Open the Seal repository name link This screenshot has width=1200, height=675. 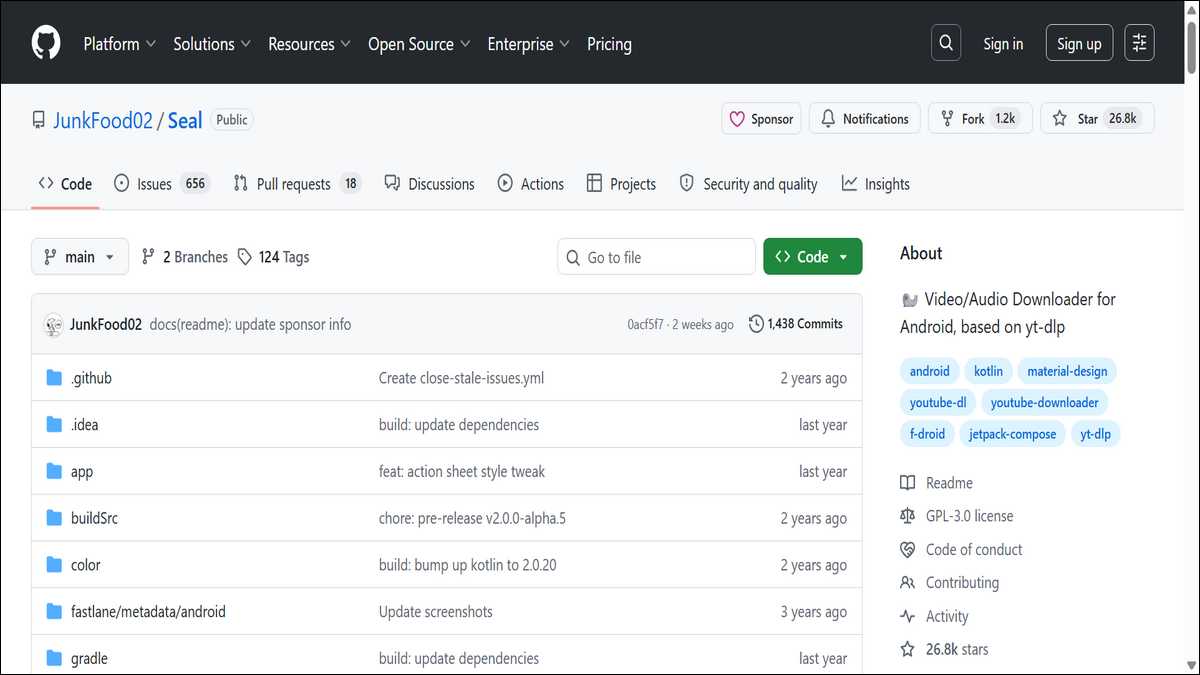pos(185,120)
